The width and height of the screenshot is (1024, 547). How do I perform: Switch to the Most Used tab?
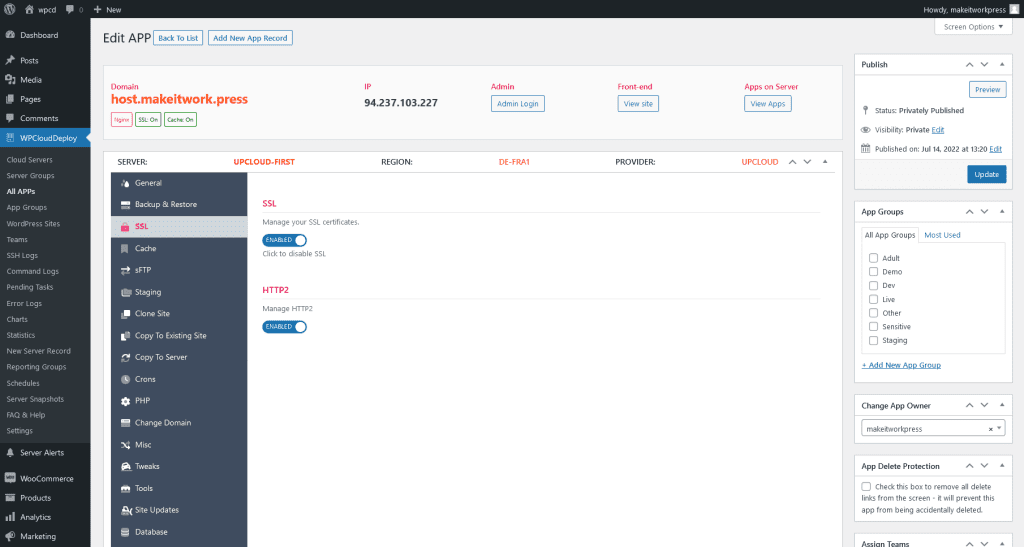pyautogui.click(x=942, y=235)
